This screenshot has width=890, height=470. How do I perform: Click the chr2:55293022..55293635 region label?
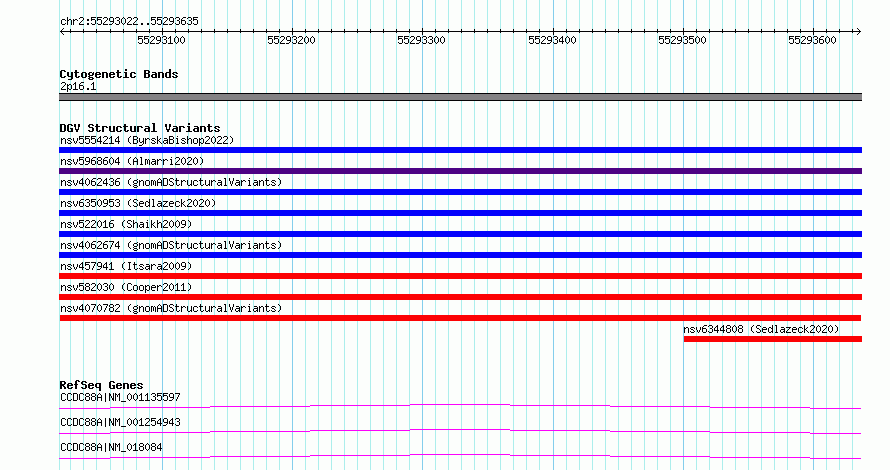(x=129, y=22)
